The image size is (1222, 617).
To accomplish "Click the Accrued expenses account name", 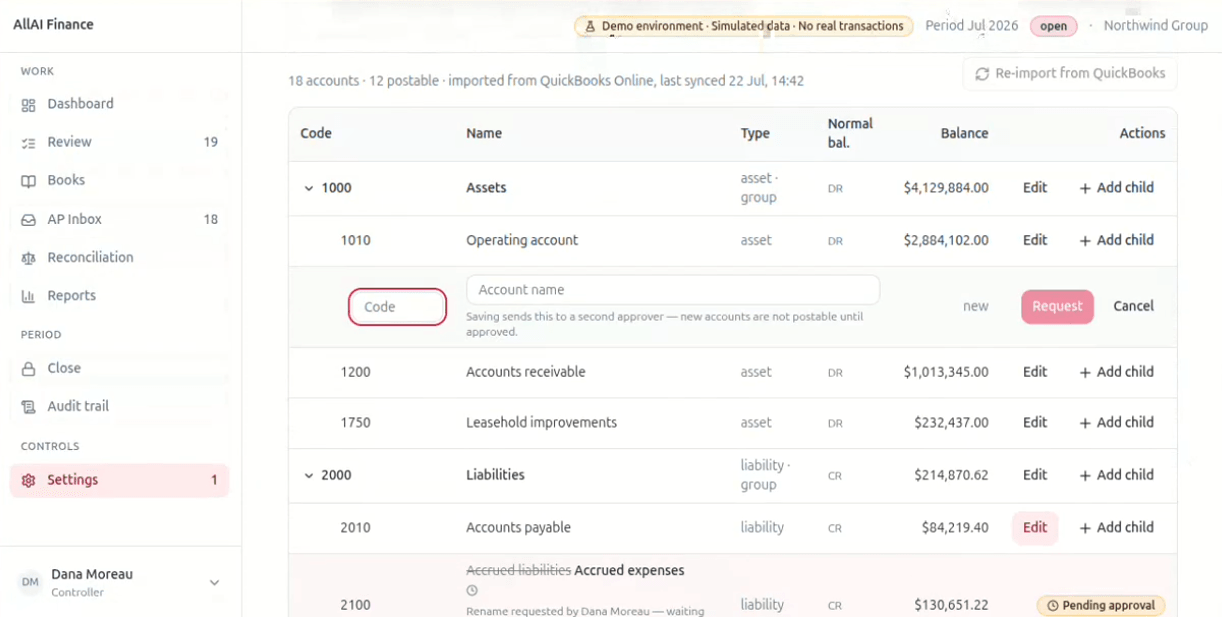I will (630, 571).
